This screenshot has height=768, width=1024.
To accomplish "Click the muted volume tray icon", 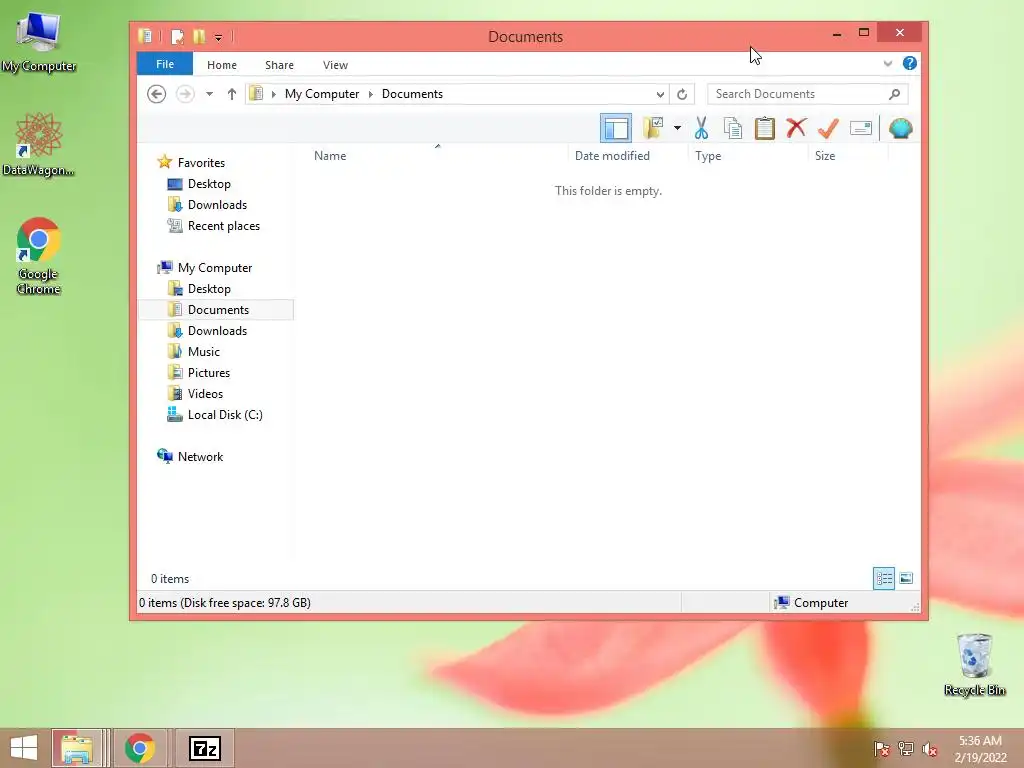I will [929, 749].
